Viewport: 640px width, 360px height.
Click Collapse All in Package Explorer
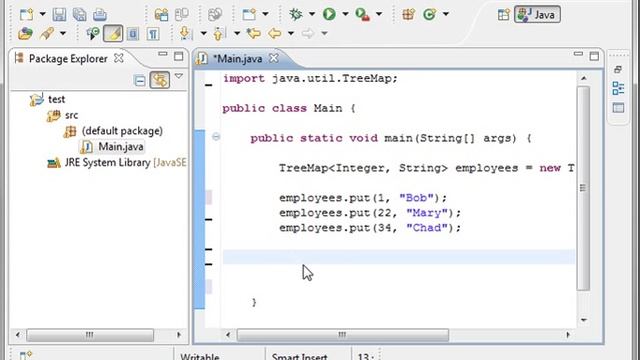140,80
